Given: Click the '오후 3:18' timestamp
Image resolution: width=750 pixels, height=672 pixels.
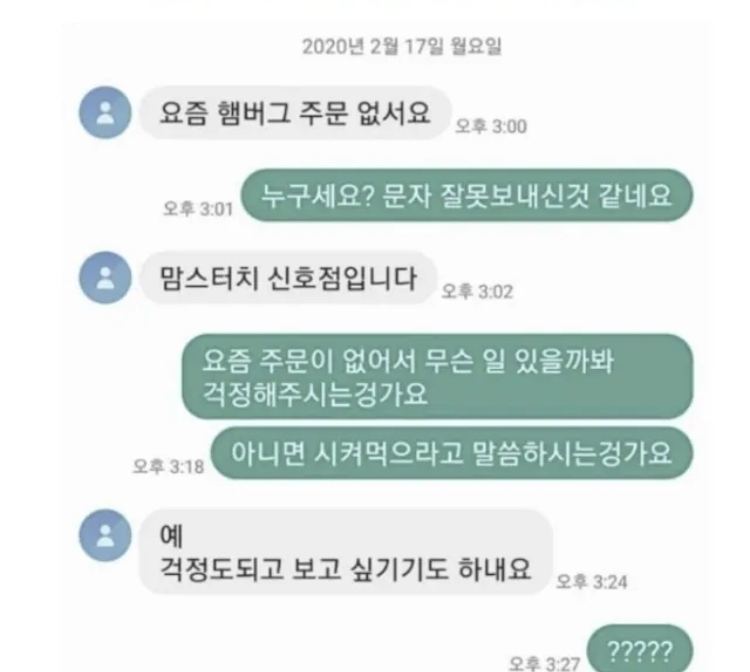Looking at the screenshot, I should (168, 466).
